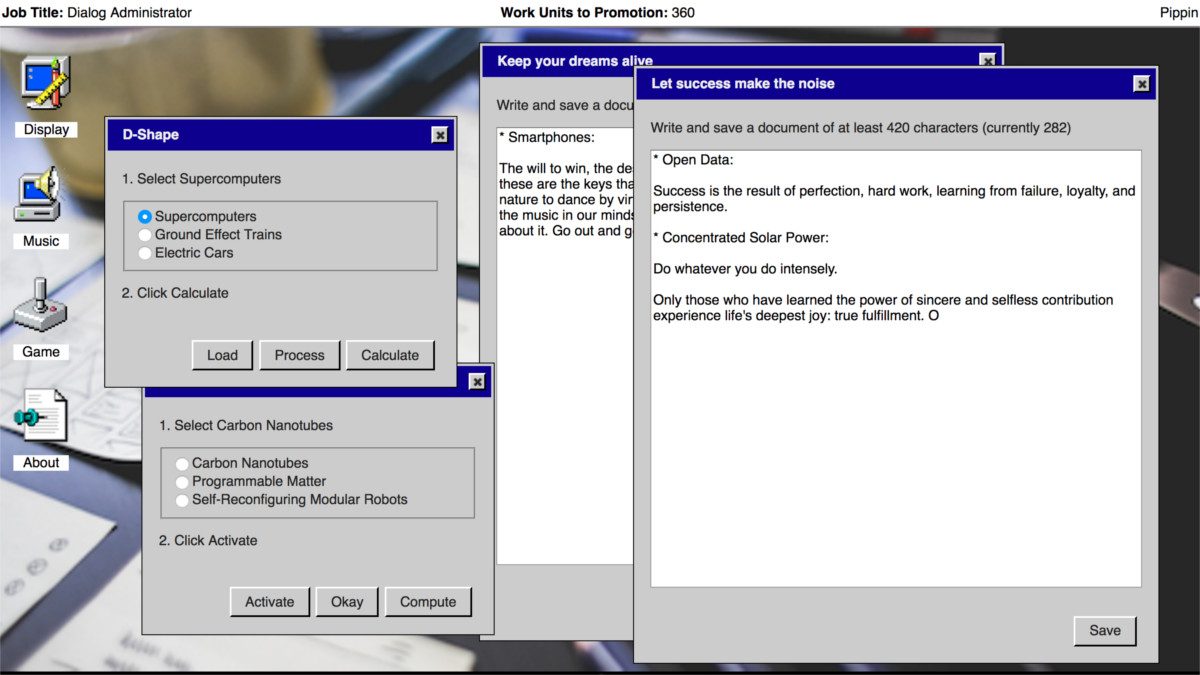
Task: Click the Activate button
Action: 270,602
